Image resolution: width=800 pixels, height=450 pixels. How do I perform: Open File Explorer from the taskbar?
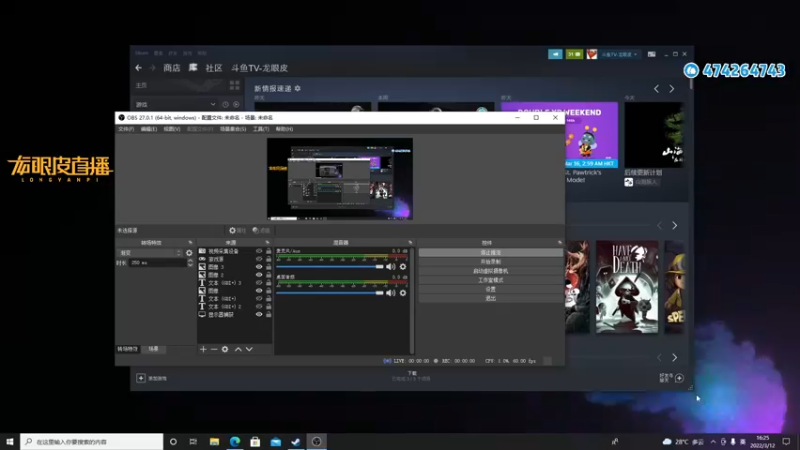click(x=214, y=442)
